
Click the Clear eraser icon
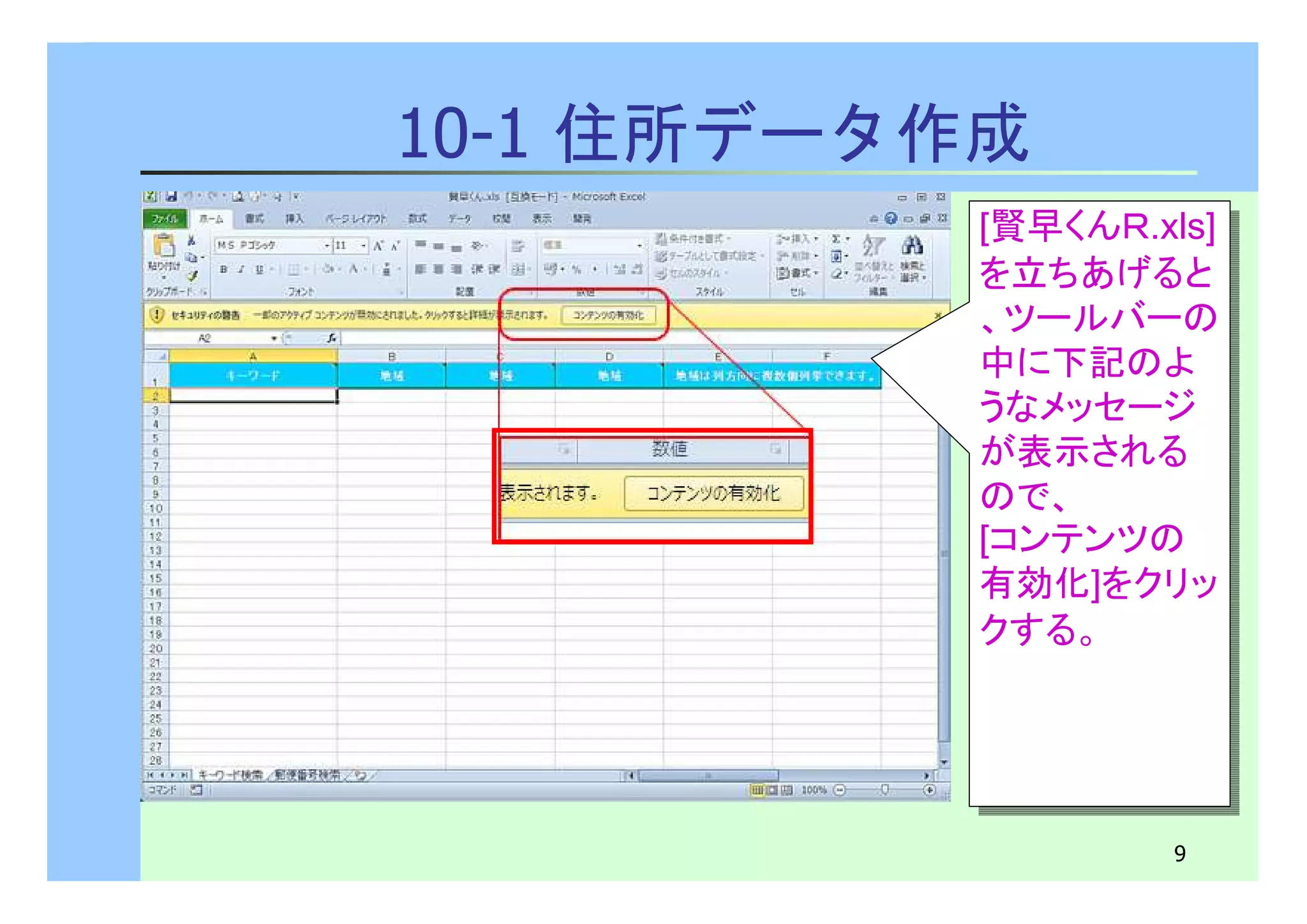coord(836,274)
